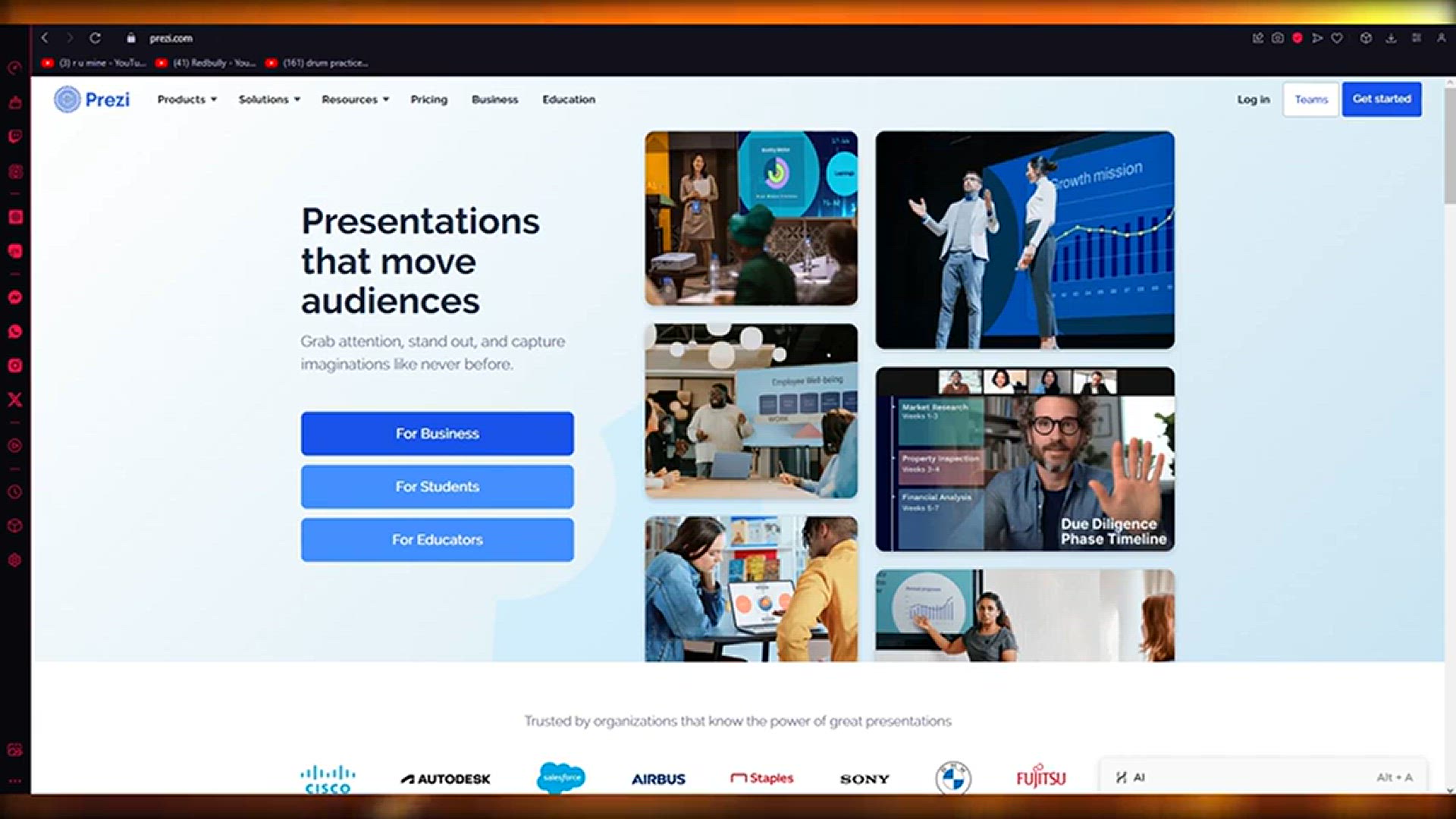This screenshot has height=819, width=1456.
Task: Open Facebook Messenger in the sidebar
Action: coord(14,297)
